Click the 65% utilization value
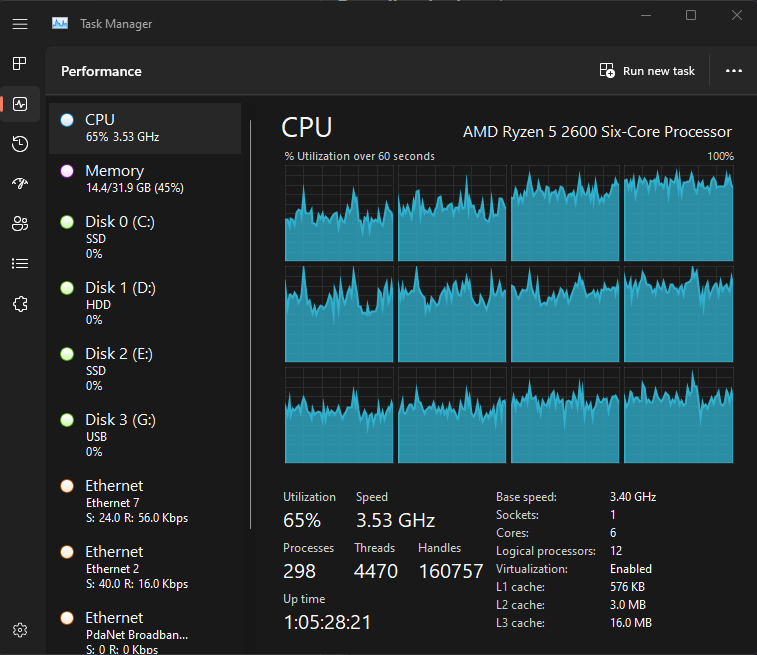The height and width of the screenshot is (655, 757). coord(302,520)
